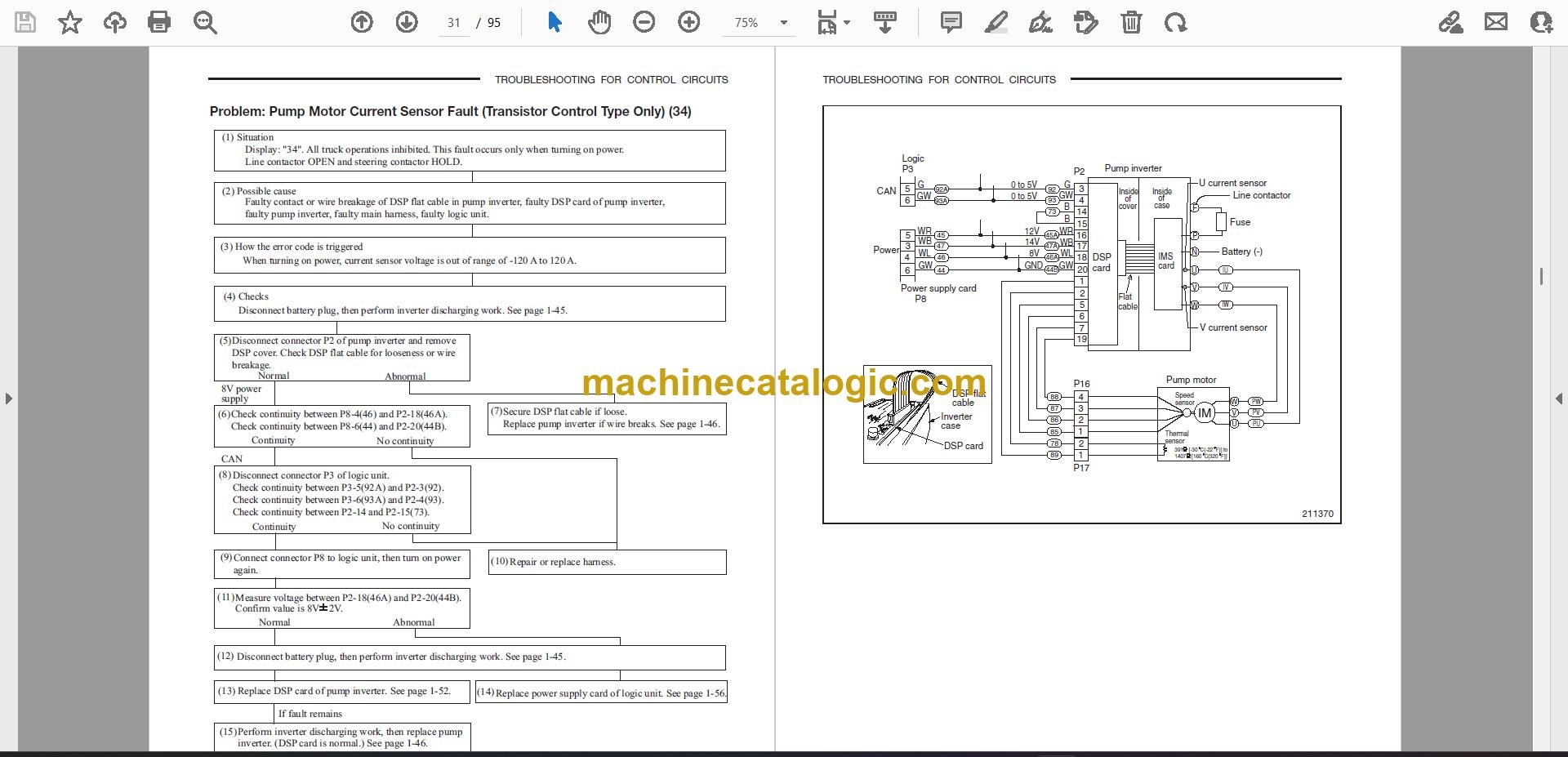Edit the current page number field

click(454, 23)
